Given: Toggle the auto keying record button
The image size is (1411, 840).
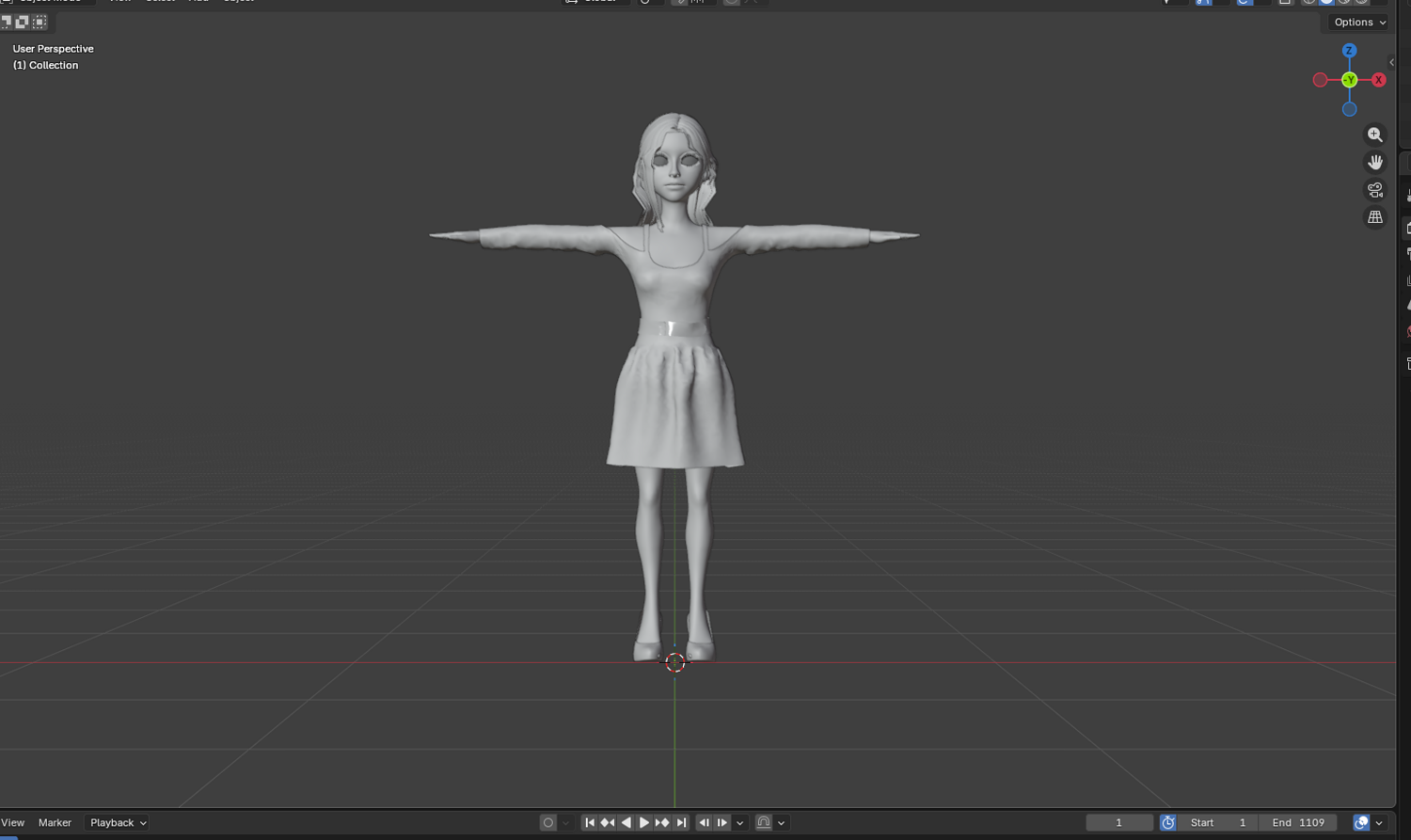Looking at the screenshot, I should click(548, 823).
